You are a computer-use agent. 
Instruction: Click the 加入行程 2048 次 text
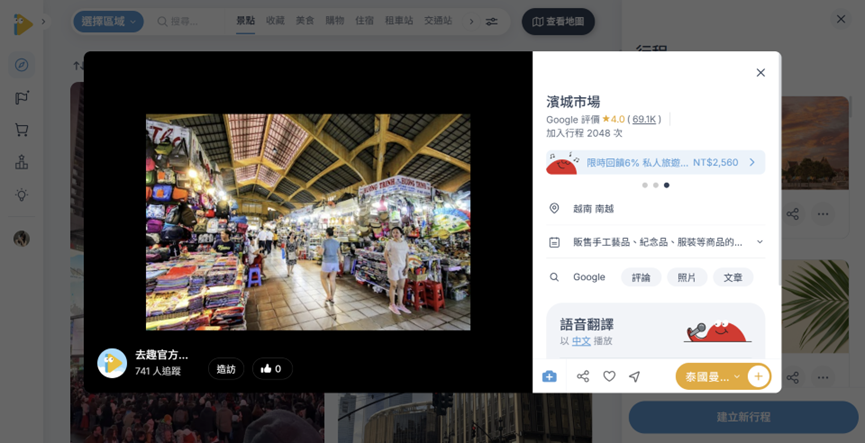tap(584, 134)
